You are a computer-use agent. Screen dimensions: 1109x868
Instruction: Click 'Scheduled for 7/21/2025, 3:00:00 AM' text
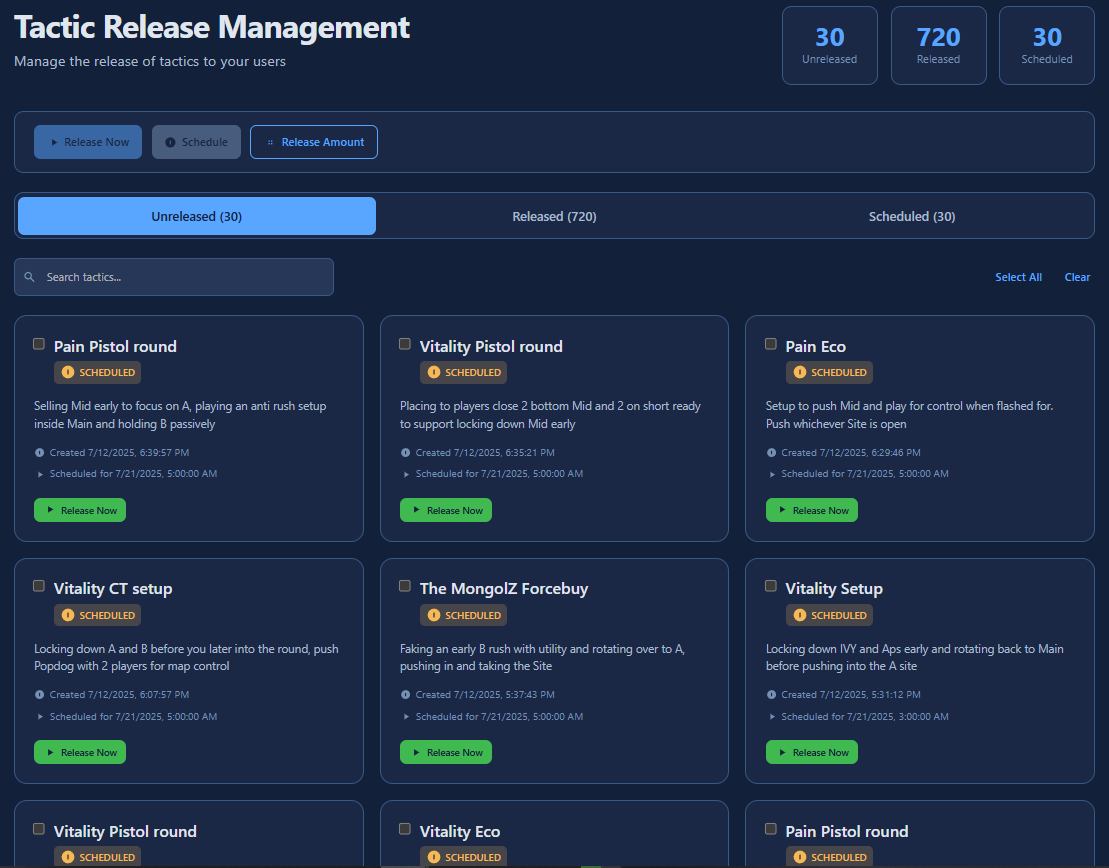[x=864, y=717]
